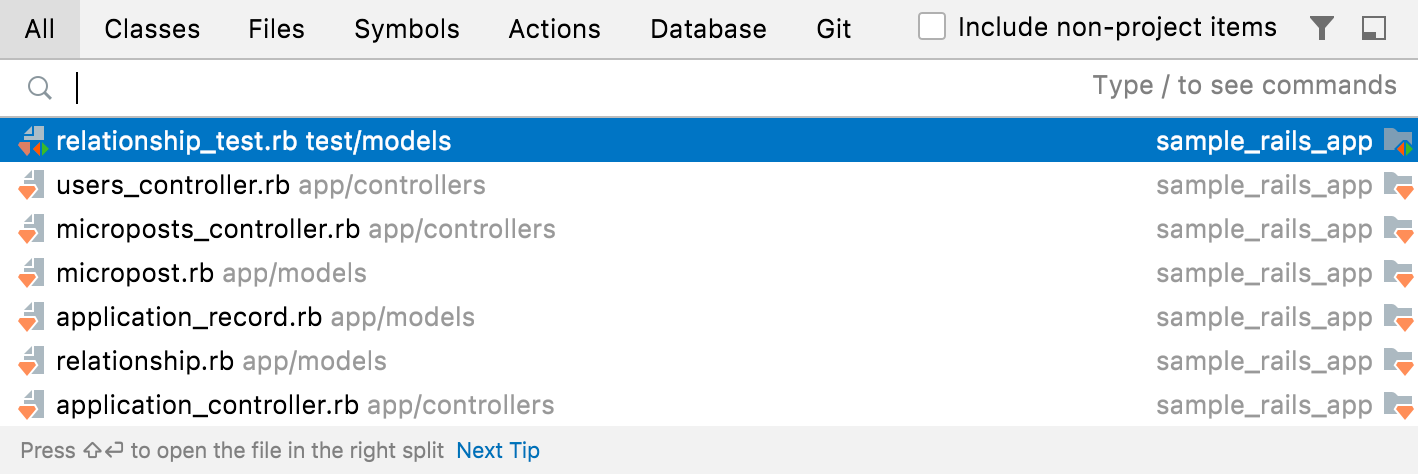Click the relationship_test.rb file icon
This screenshot has height=474, width=1418.
pos(32,141)
